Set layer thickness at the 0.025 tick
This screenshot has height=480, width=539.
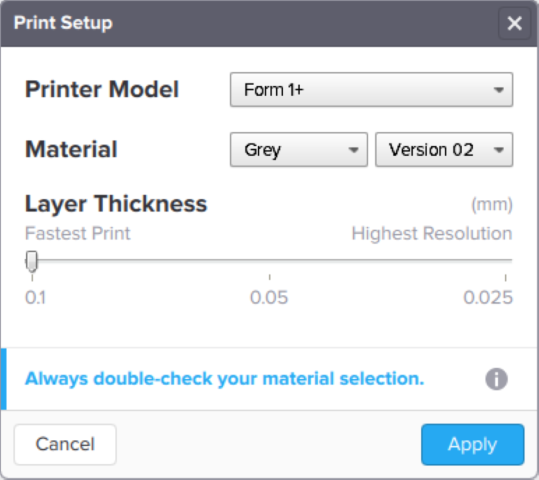(x=505, y=261)
